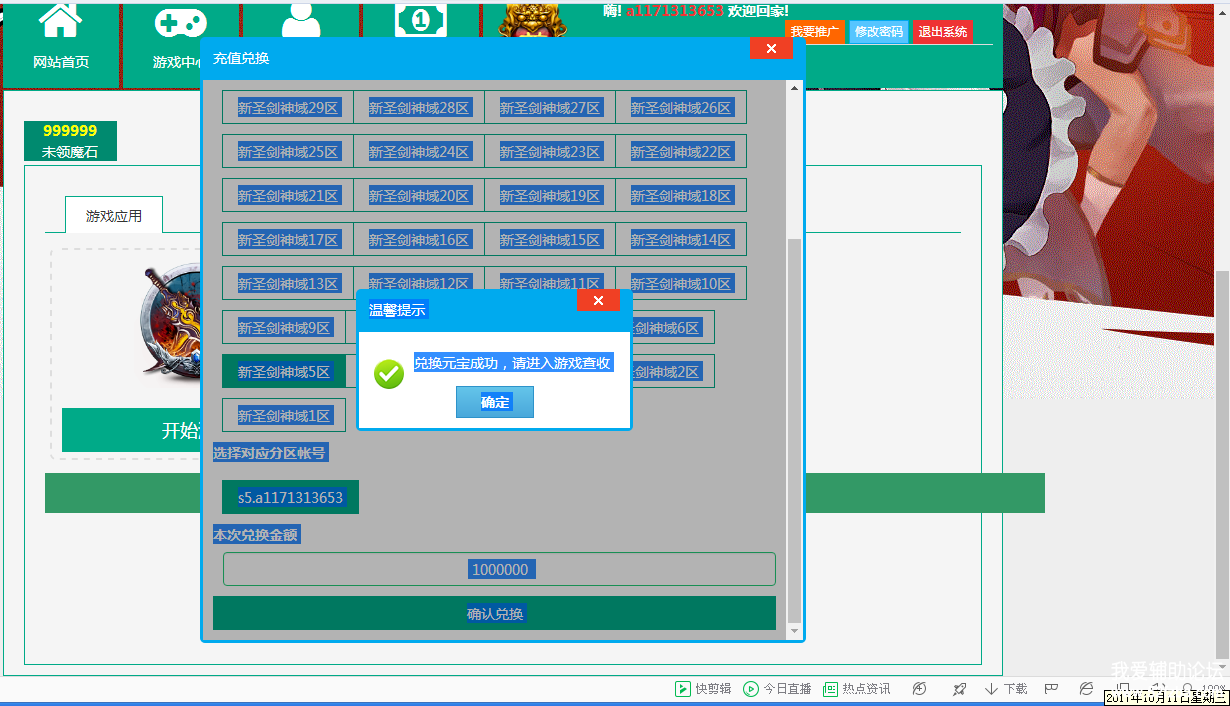1230x706 pixels.
Task: Choose 新圣剑神域18区 server option
Action: (681, 196)
